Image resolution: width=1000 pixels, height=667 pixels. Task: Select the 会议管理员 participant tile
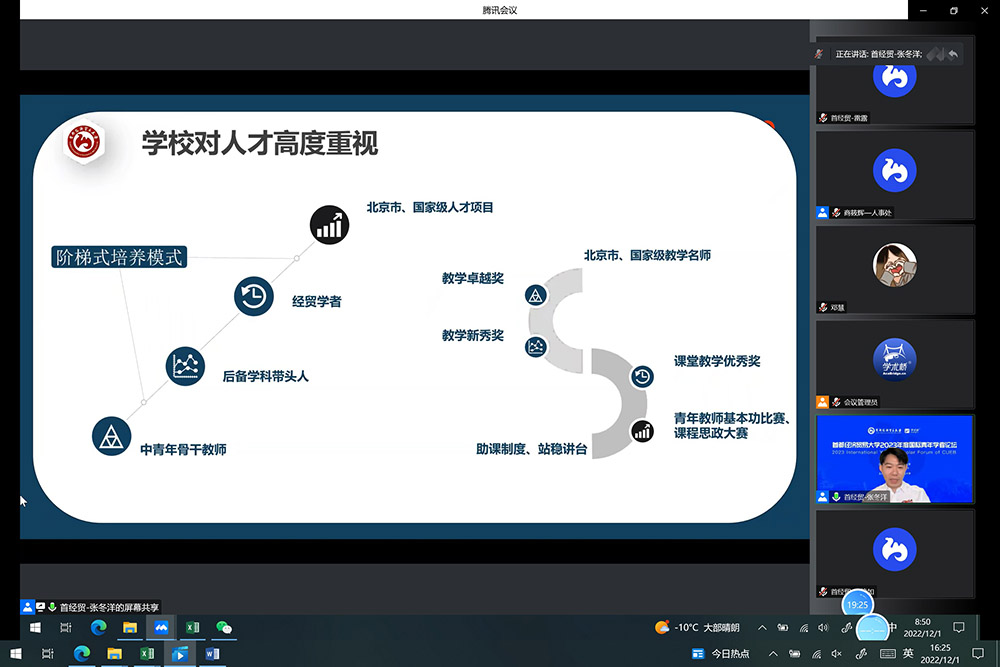pyautogui.click(x=895, y=364)
